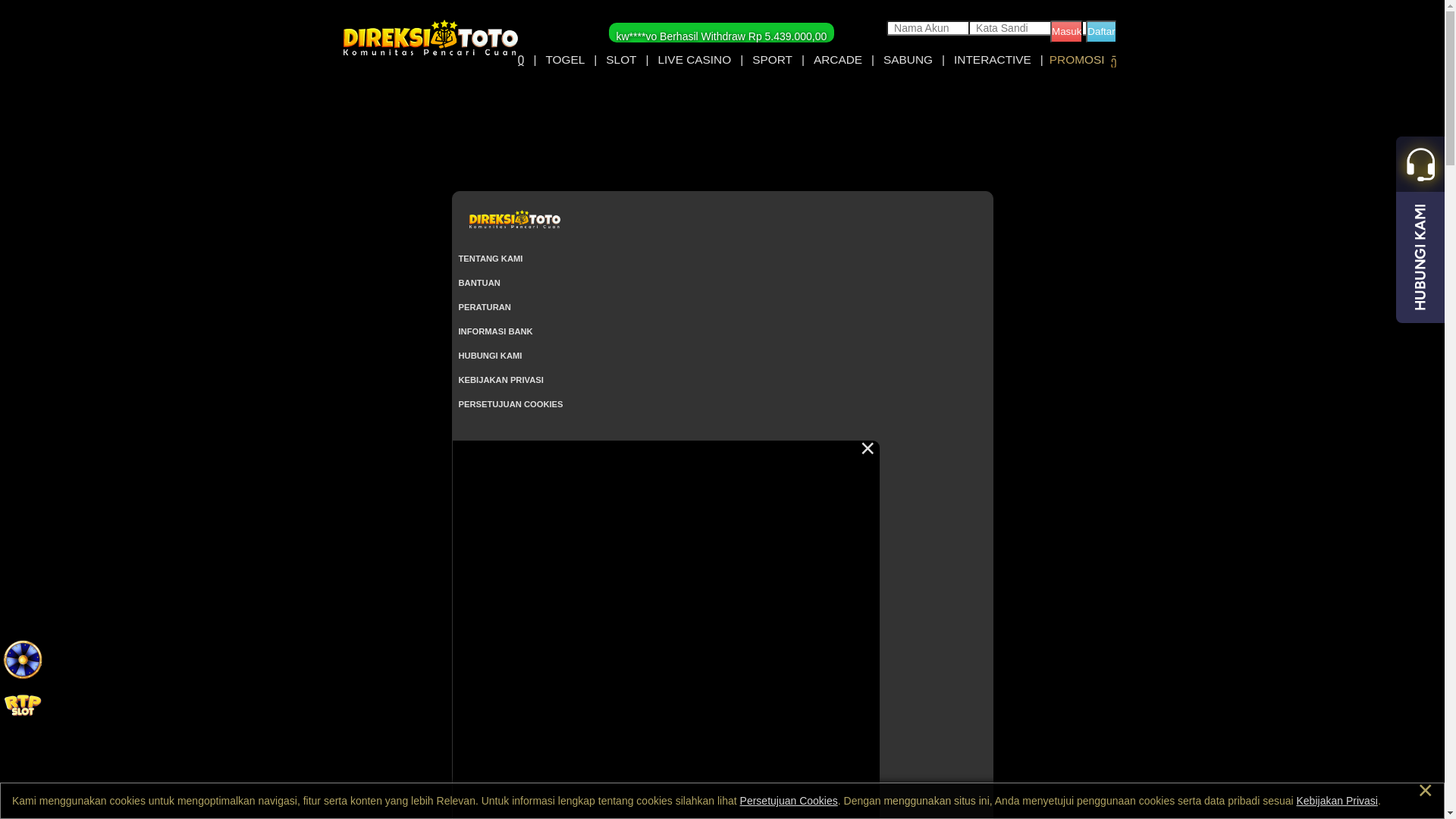Viewport: 1456px width, 819px height.
Task: Click the Direksitoto header logo
Action: (x=430, y=38)
